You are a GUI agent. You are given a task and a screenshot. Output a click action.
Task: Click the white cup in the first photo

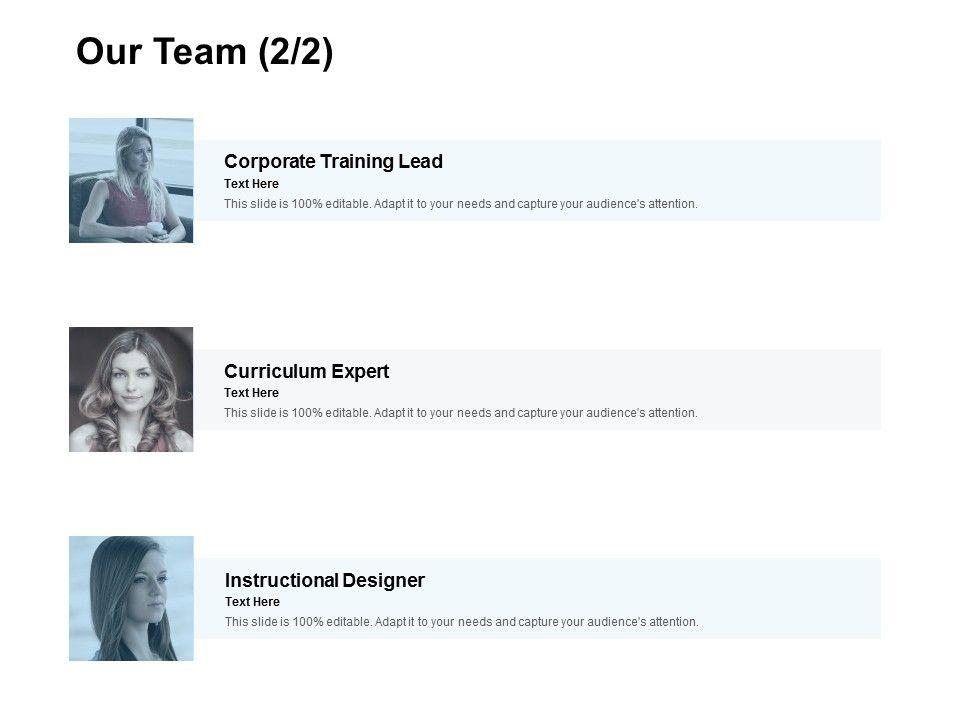pyautogui.click(x=156, y=229)
